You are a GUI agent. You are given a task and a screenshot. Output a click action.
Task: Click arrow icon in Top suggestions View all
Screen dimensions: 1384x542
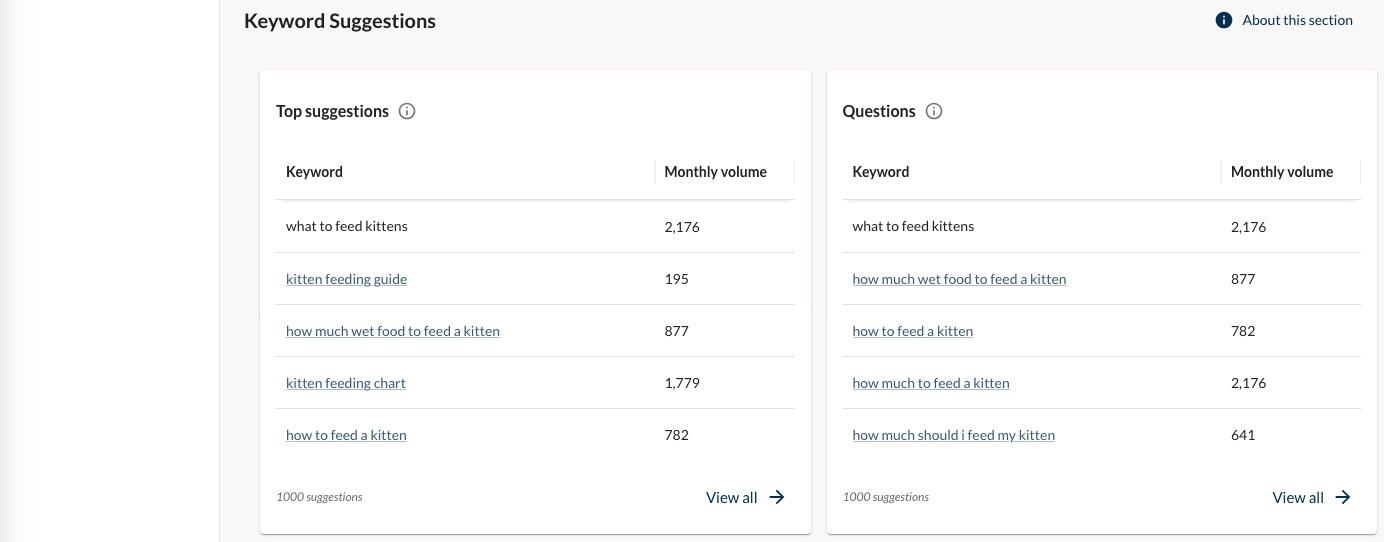pyautogui.click(x=777, y=497)
